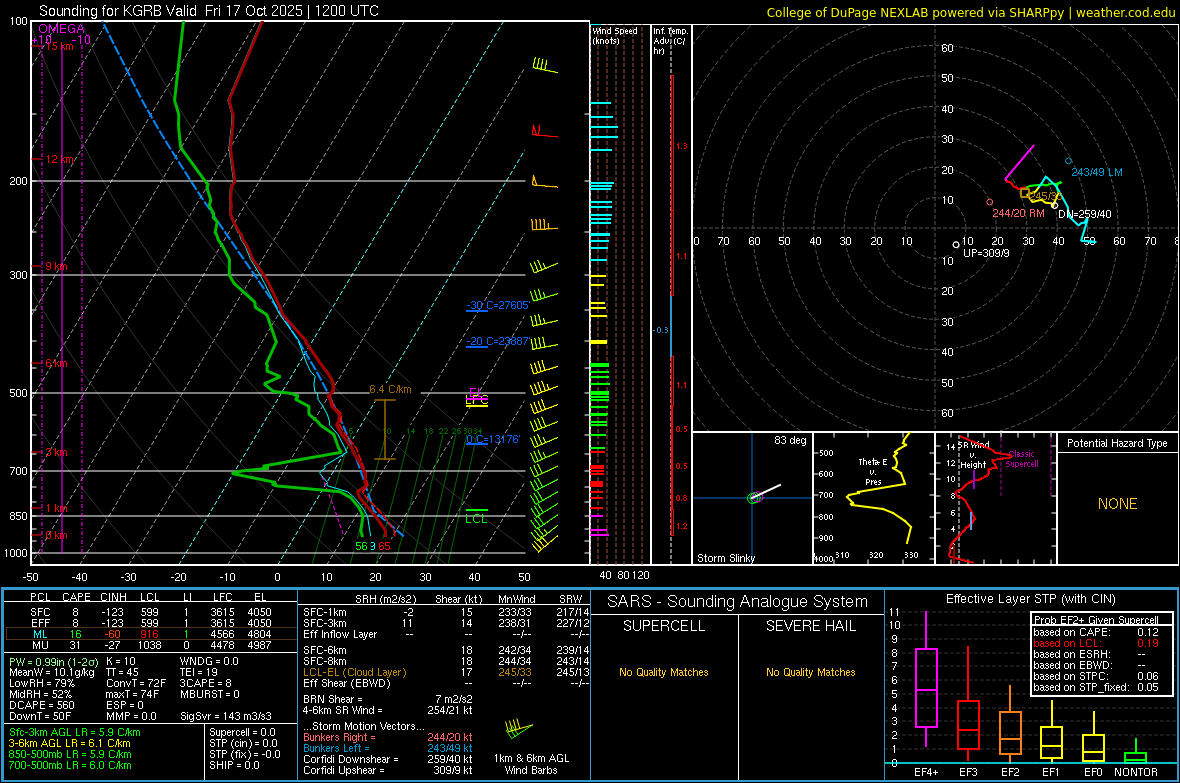Click the Wind Speed (knots) header
This screenshot has height=783, width=1180.
[615, 35]
